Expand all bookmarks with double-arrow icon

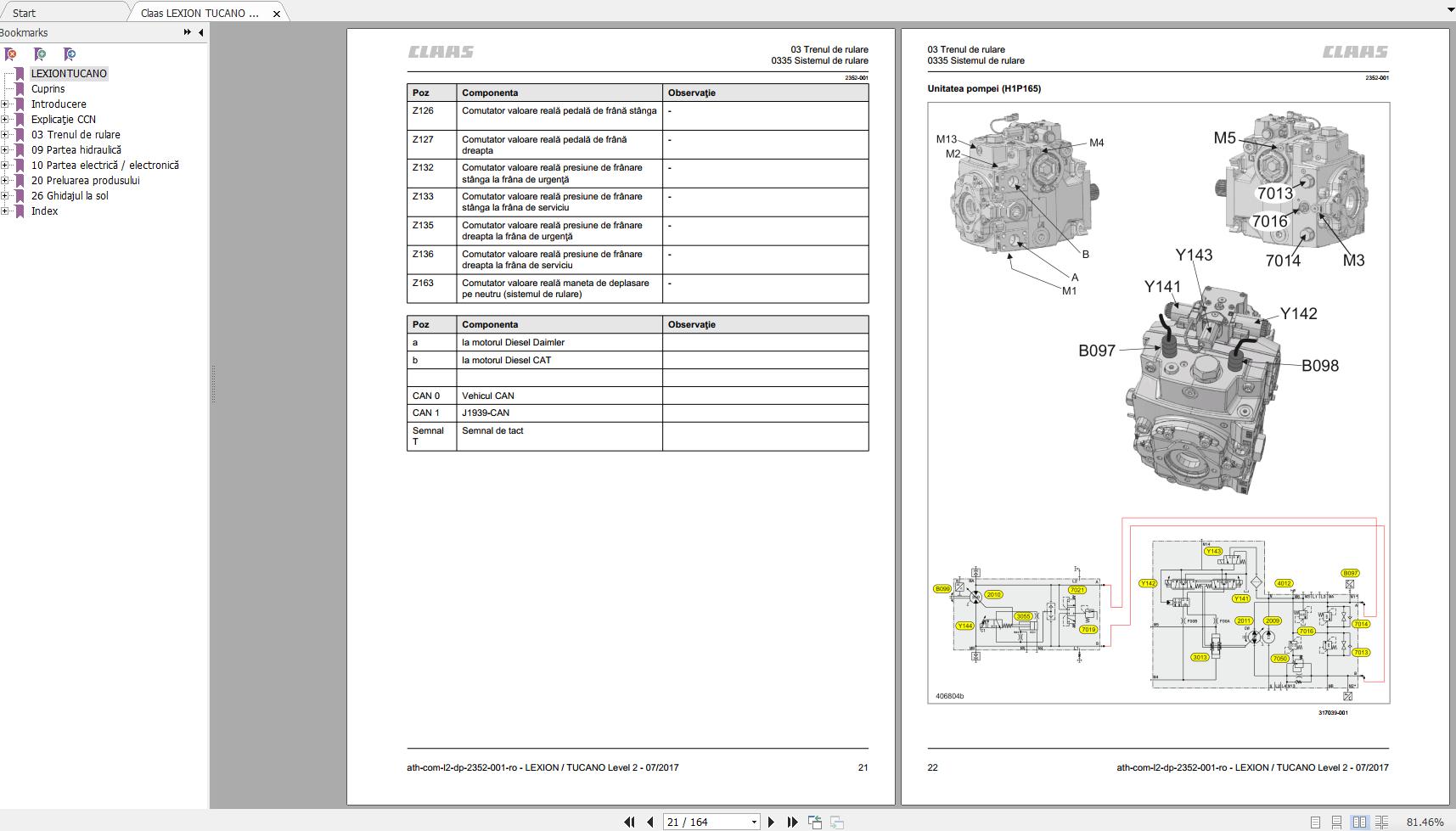pos(187,32)
